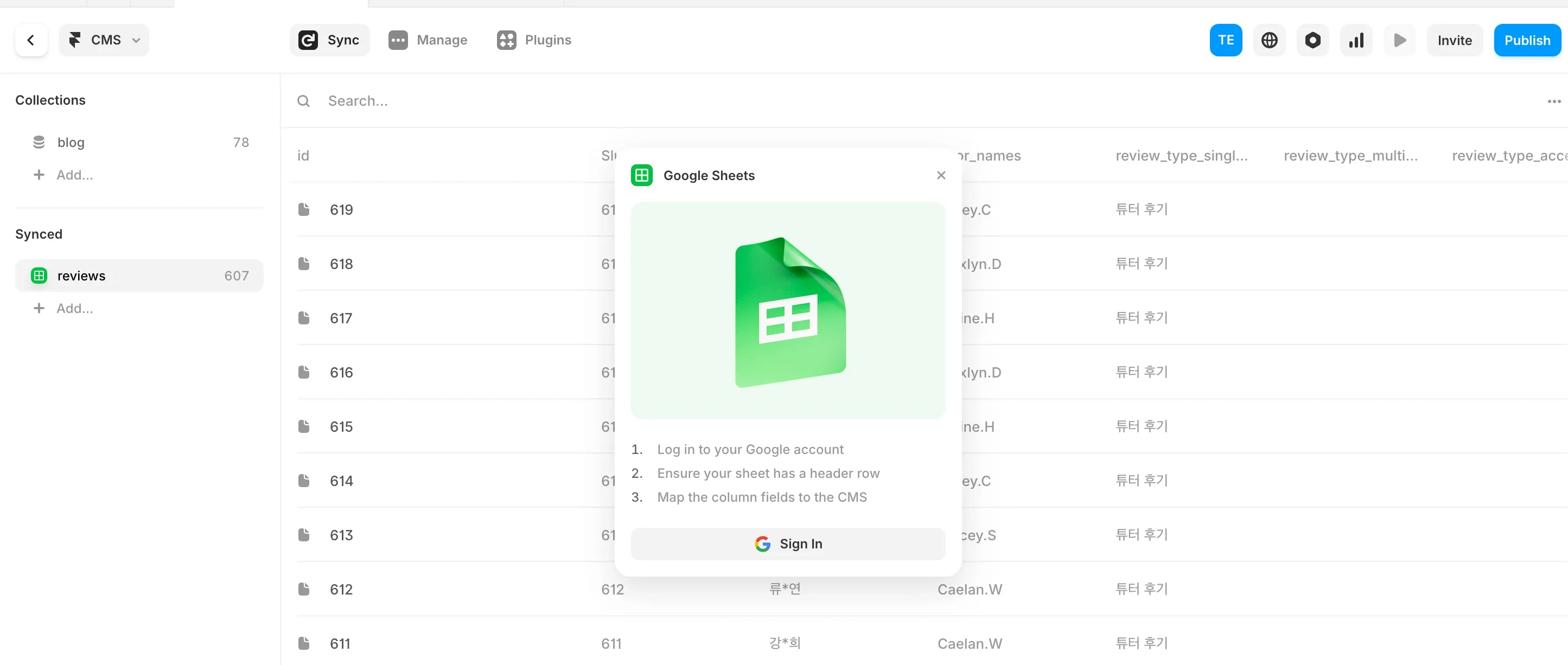1568x665 pixels.
Task: Open the globe website settings icon
Action: (1269, 40)
